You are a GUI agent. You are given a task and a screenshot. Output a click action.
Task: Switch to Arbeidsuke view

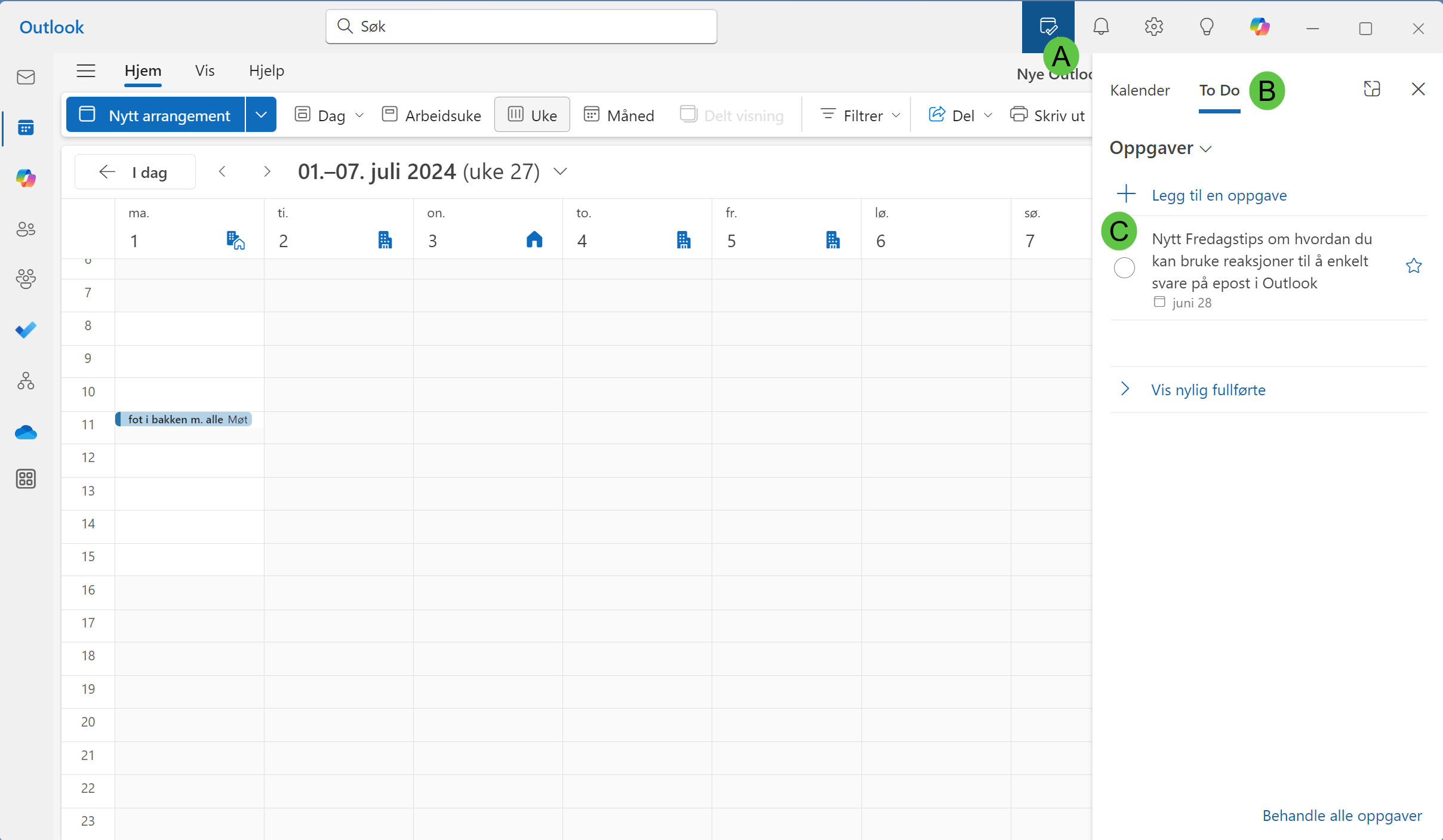[432, 115]
